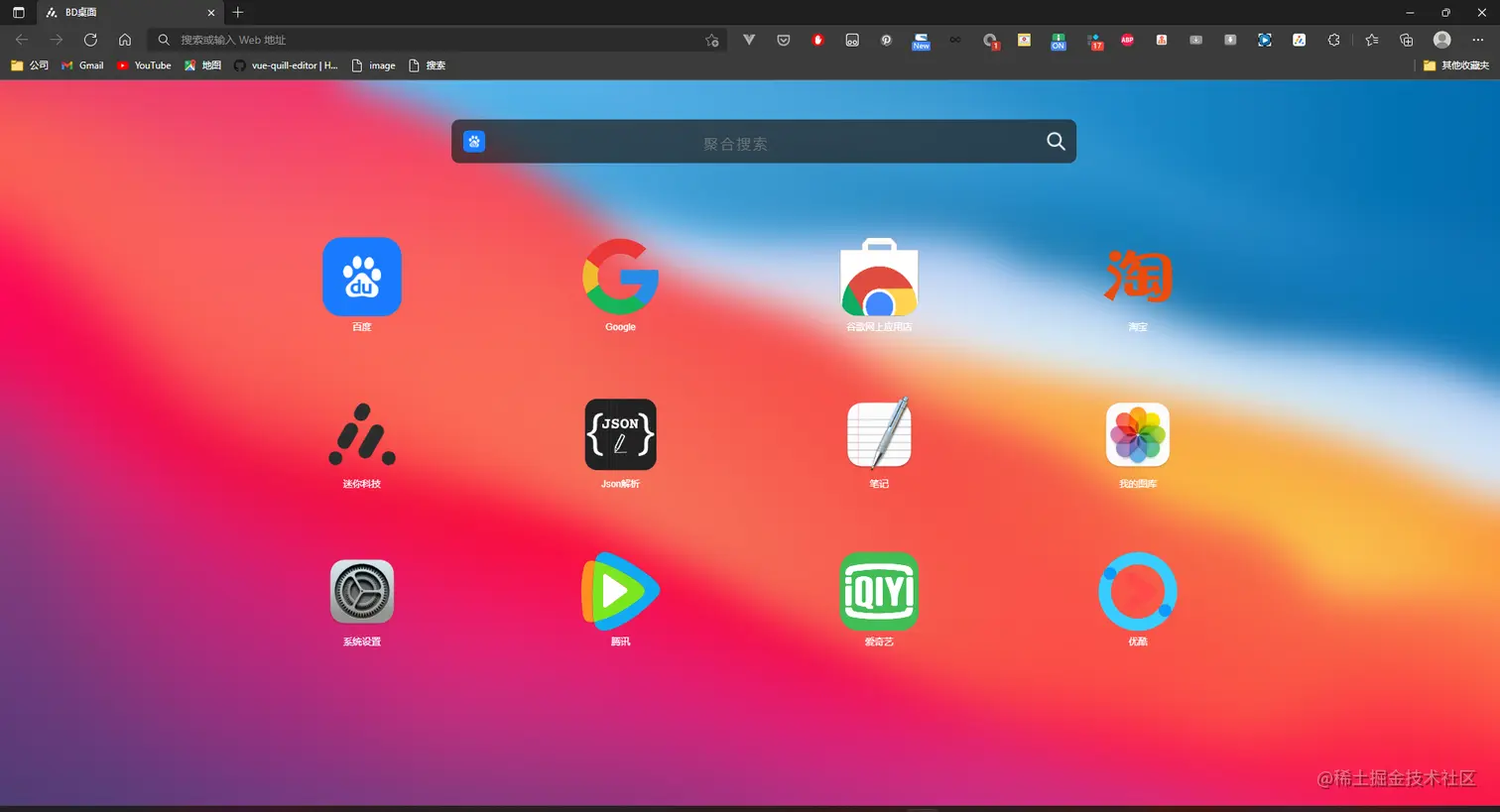Click the AdBlock red hand extension icon
The image size is (1500, 812).
pyautogui.click(x=817, y=40)
